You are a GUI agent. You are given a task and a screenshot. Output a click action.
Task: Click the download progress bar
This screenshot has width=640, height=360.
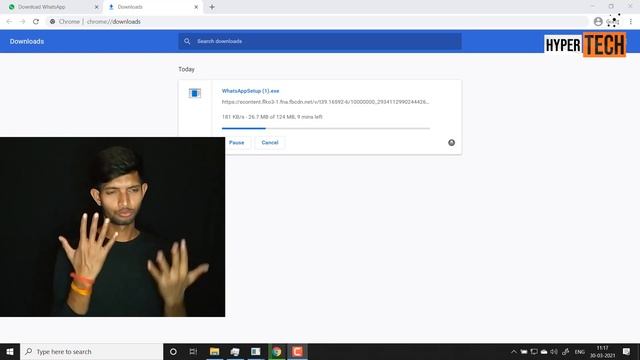click(x=326, y=129)
